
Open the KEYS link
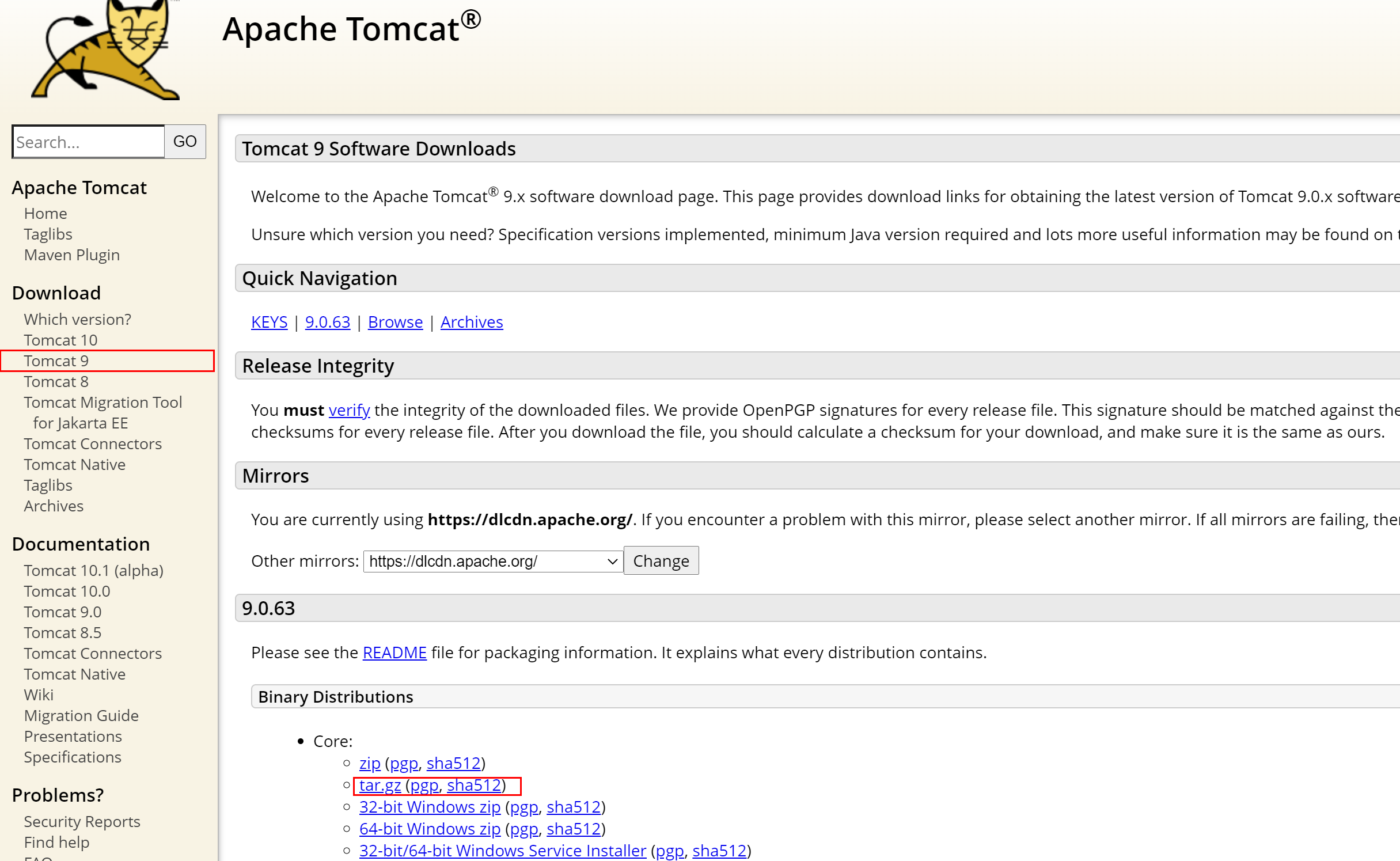[x=269, y=322]
